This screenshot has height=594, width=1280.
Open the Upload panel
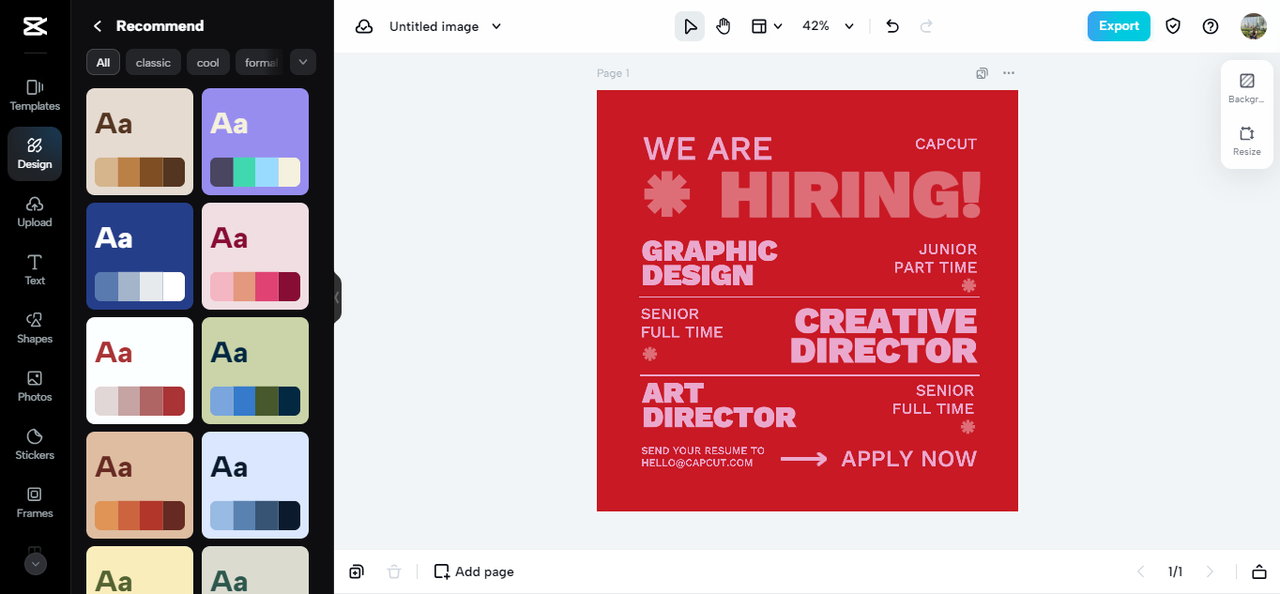[x=35, y=211]
